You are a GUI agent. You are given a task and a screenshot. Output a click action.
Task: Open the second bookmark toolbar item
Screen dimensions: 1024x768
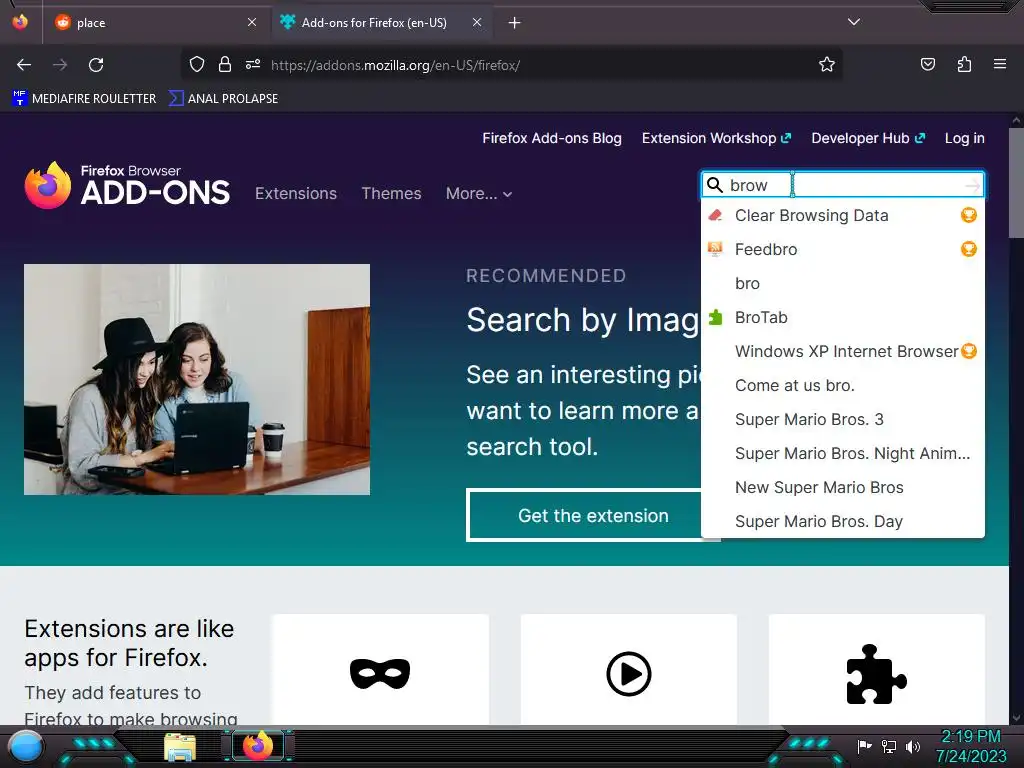click(224, 99)
